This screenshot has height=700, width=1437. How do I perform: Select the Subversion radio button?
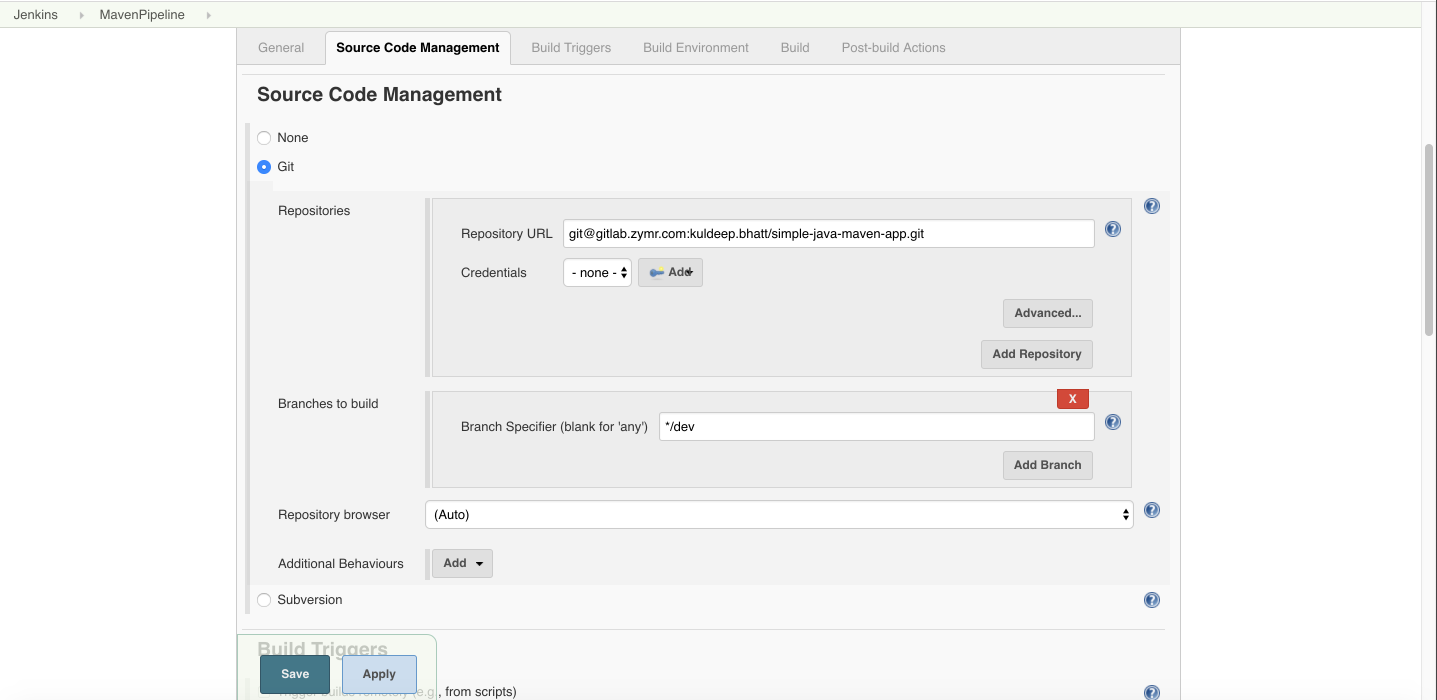[x=263, y=599]
